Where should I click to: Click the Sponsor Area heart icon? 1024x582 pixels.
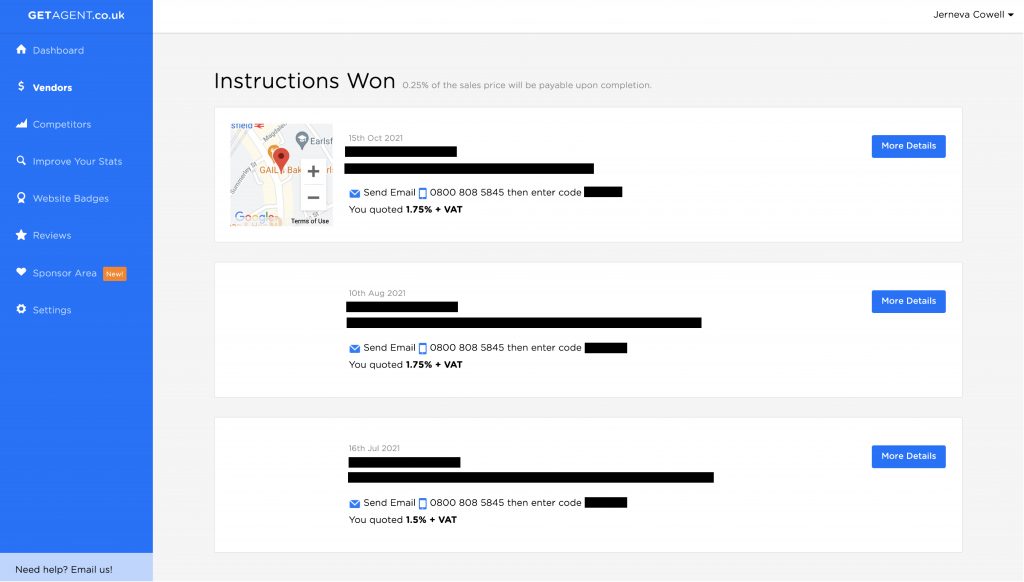(21, 272)
